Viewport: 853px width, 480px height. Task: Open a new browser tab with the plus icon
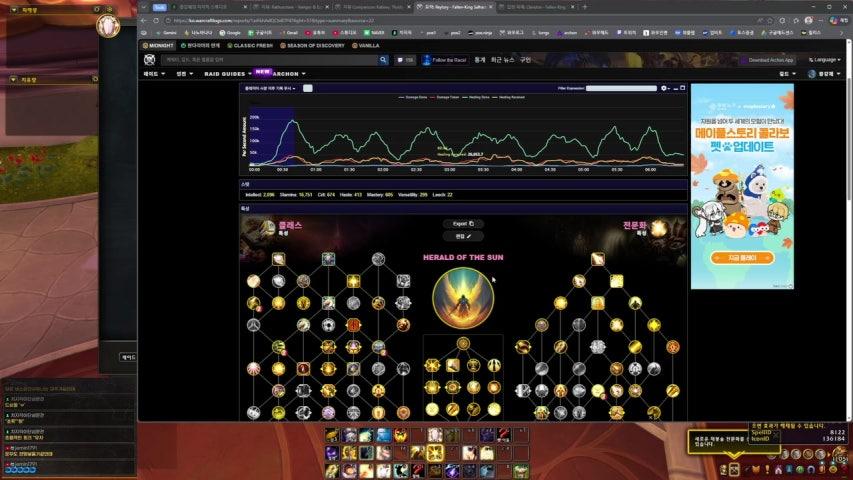tap(585, 7)
